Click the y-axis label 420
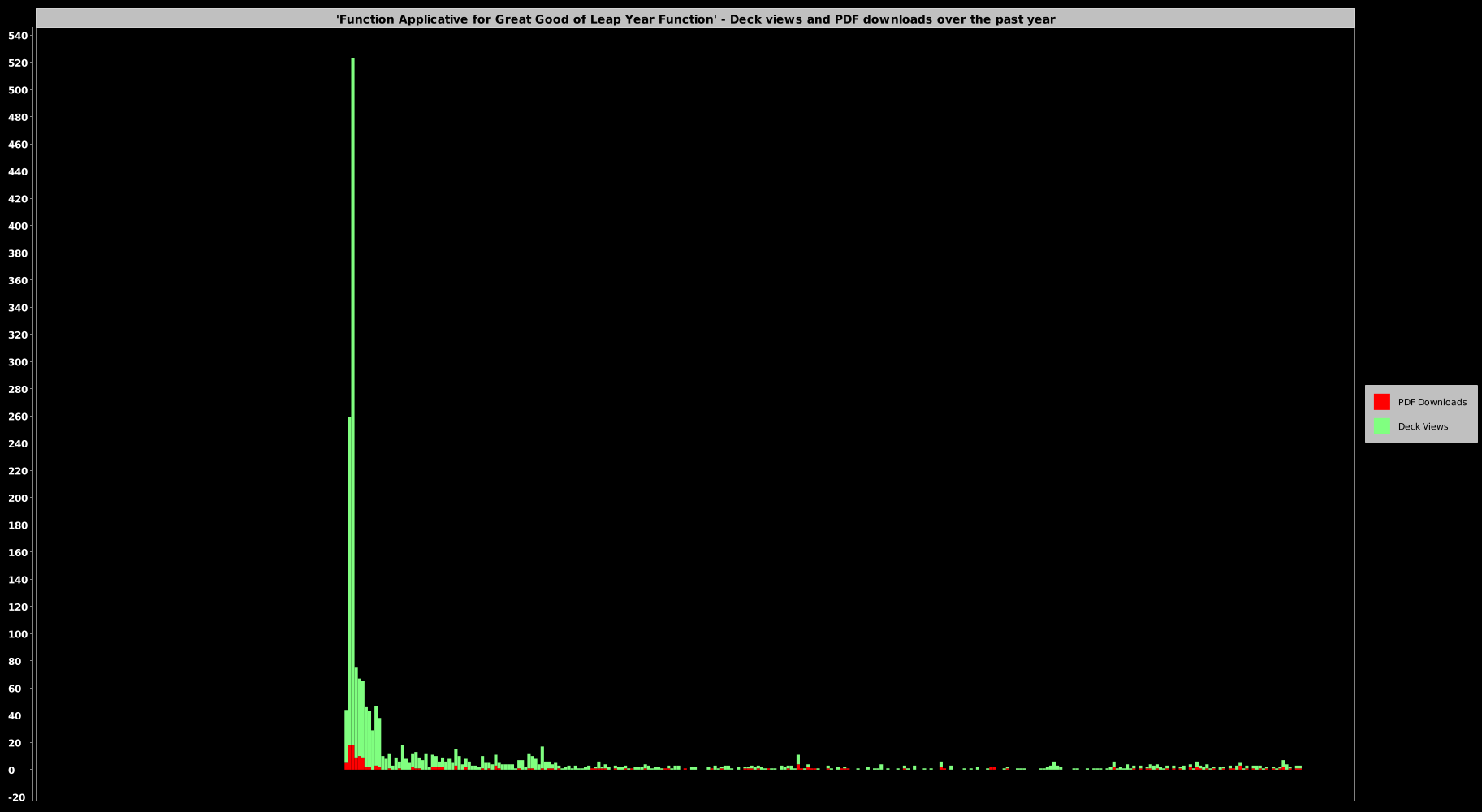1482x812 pixels. (17, 199)
